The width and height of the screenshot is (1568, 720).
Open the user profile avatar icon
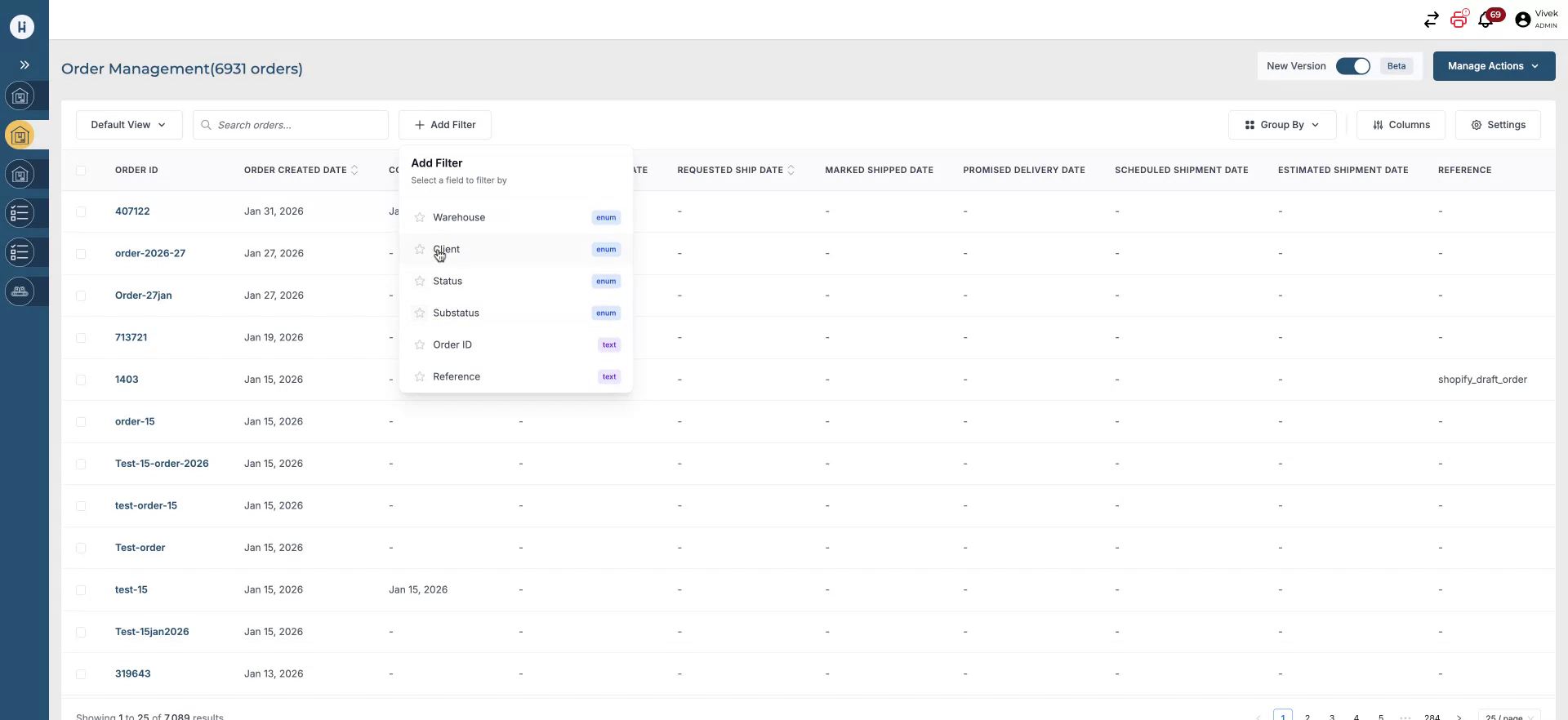tap(1522, 20)
